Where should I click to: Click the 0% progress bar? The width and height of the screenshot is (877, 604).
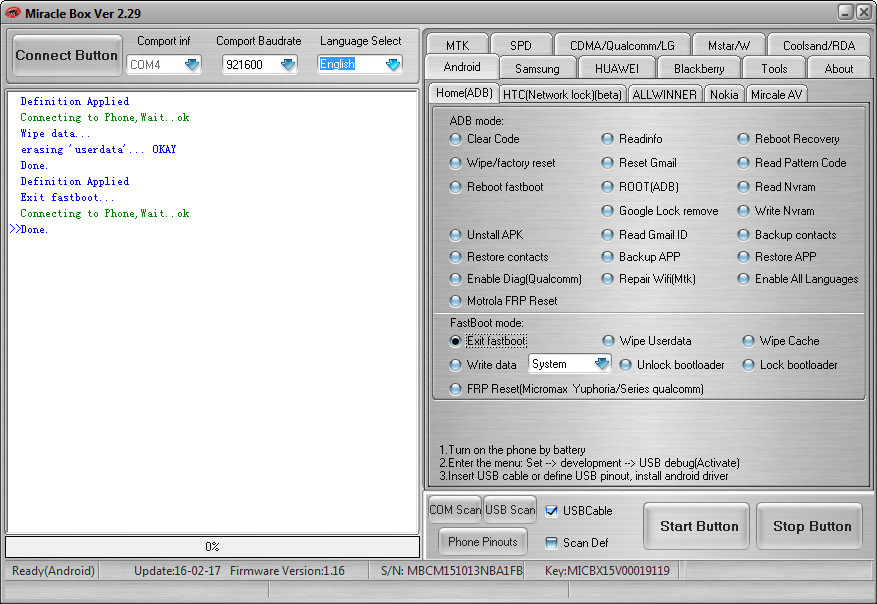pos(213,546)
